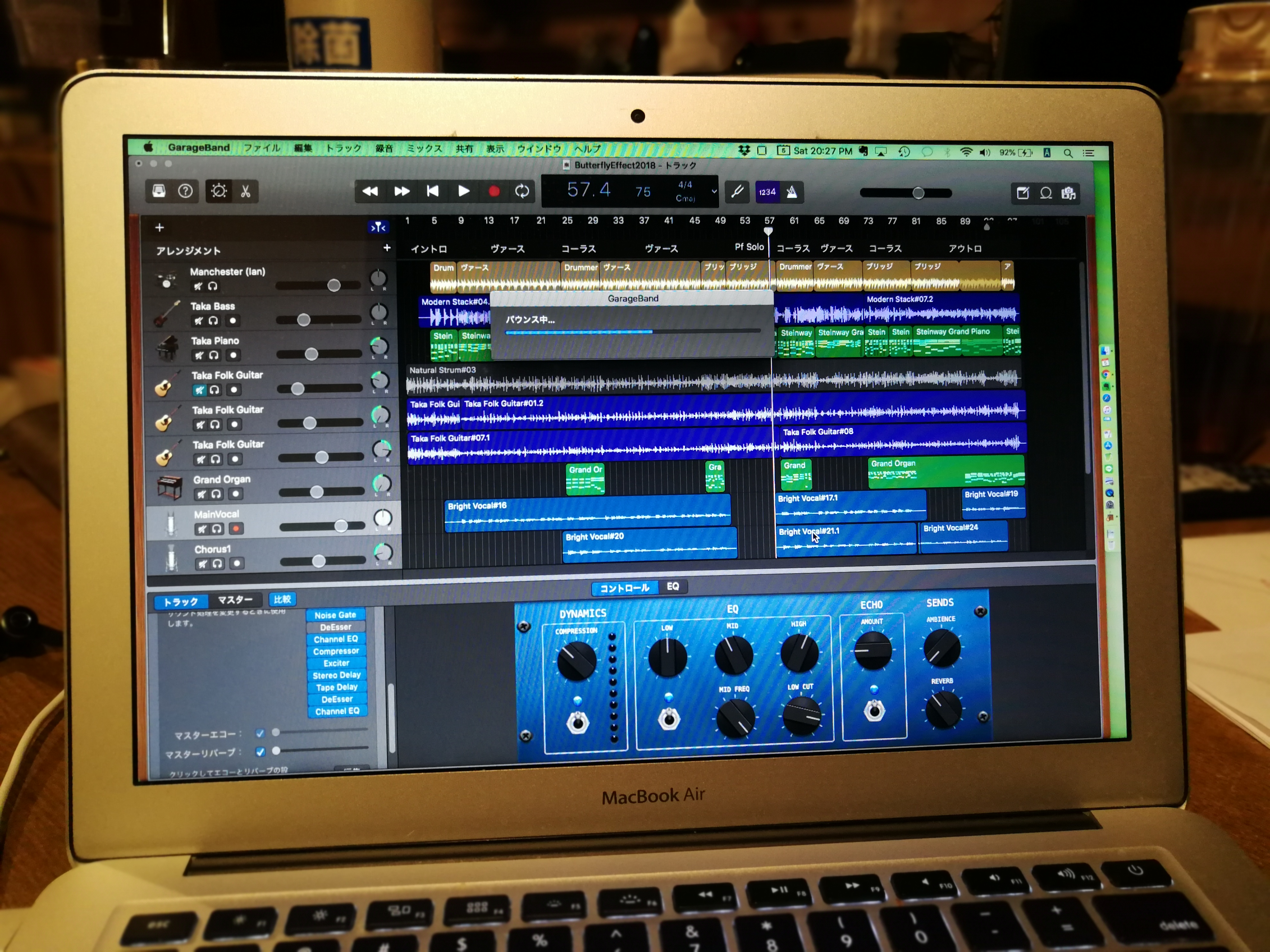
Task: Switch to the トラック tab
Action: (x=181, y=601)
